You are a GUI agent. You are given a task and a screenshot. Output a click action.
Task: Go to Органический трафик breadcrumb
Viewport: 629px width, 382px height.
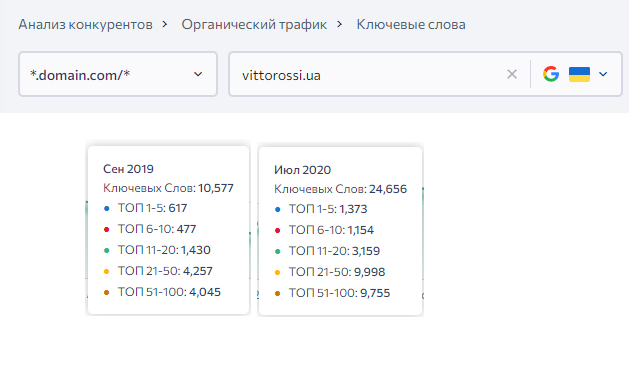point(254,24)
